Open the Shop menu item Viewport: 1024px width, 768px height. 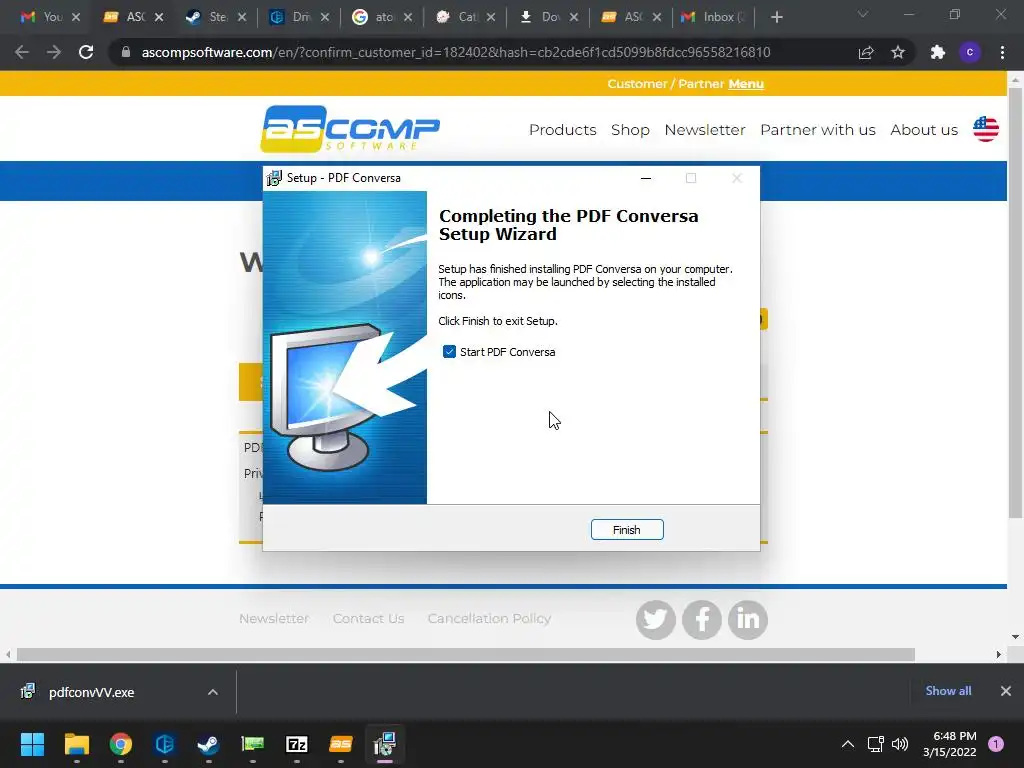coord(630,130)
